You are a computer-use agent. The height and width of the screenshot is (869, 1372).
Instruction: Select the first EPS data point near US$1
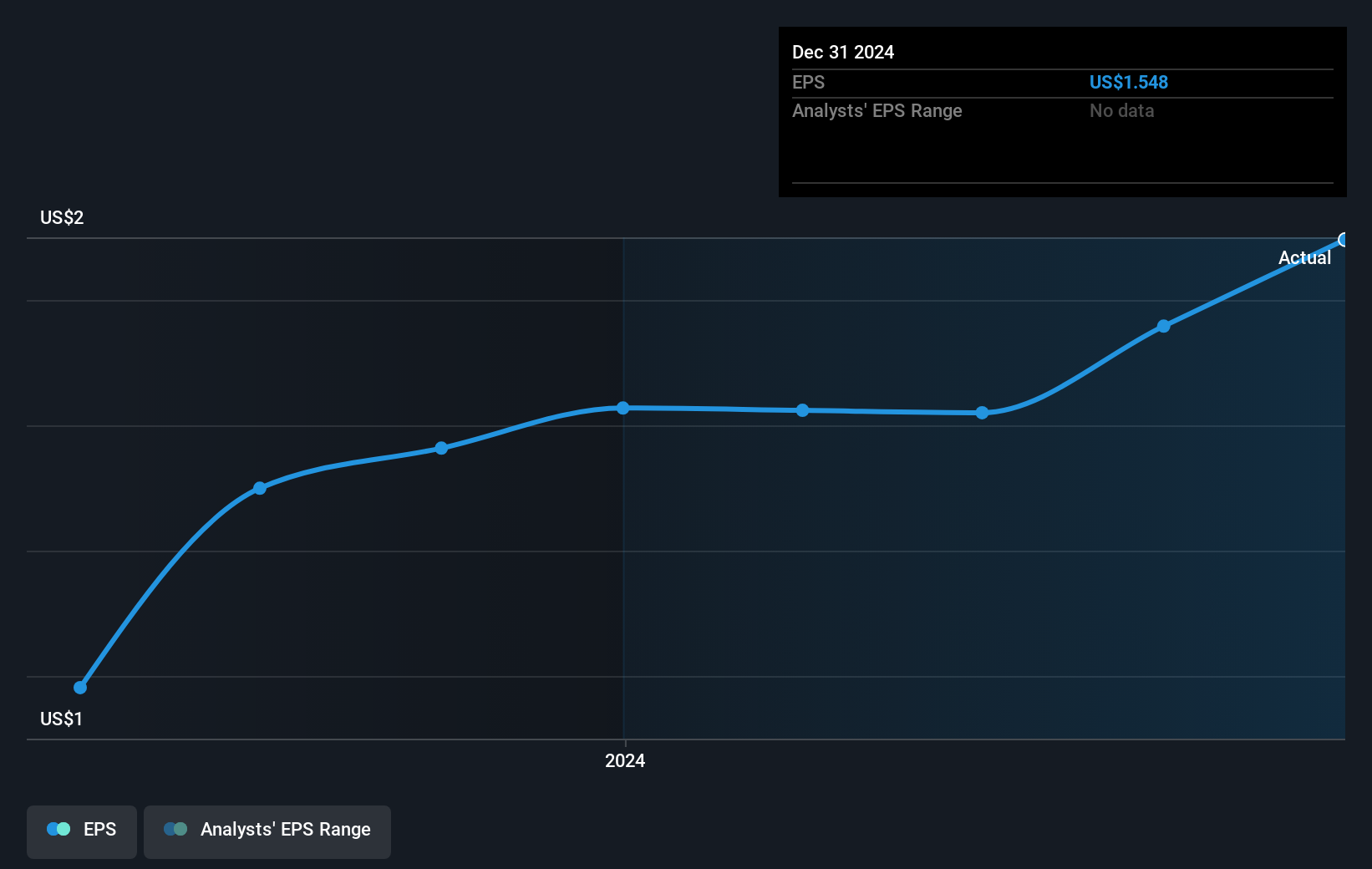[80, 688]
